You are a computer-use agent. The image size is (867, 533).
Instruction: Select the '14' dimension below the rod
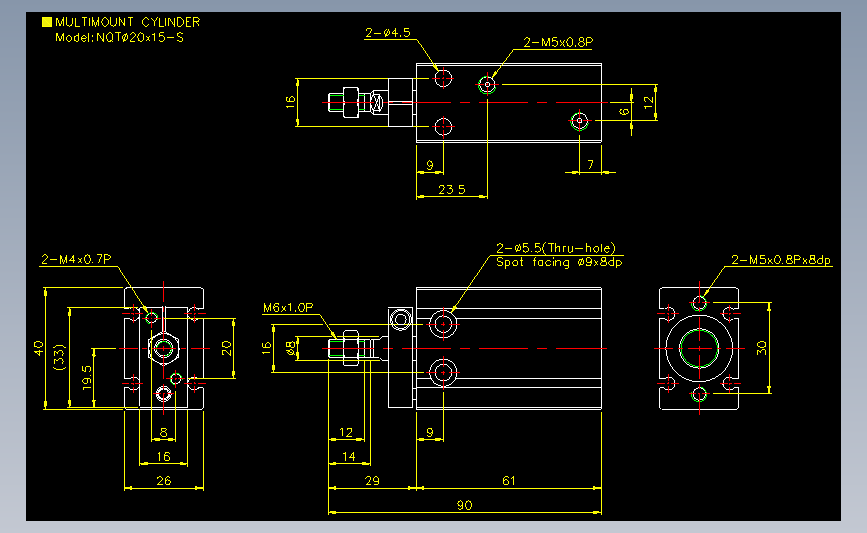tap(349, 457)
